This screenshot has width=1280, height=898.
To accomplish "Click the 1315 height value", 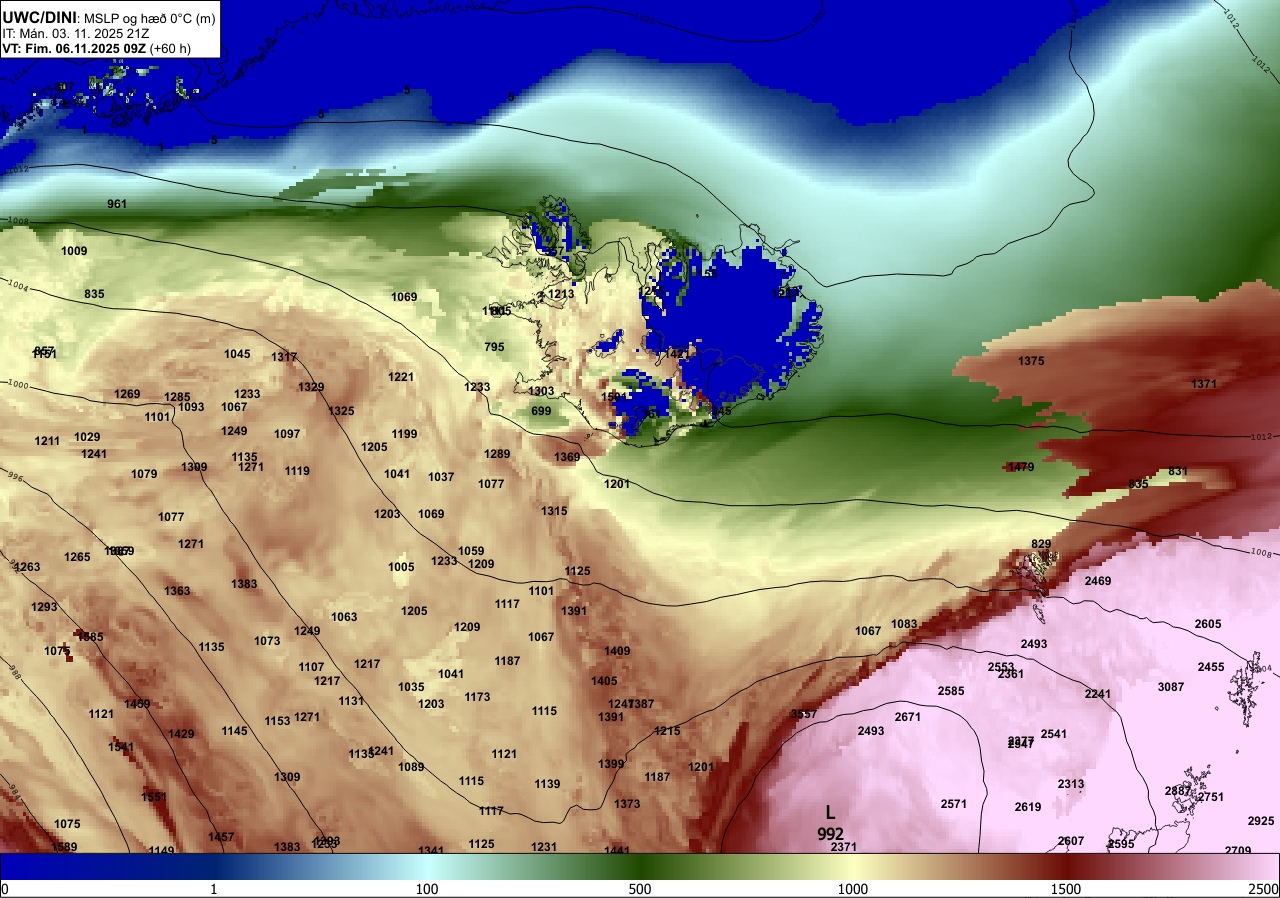I will (554, 511).
